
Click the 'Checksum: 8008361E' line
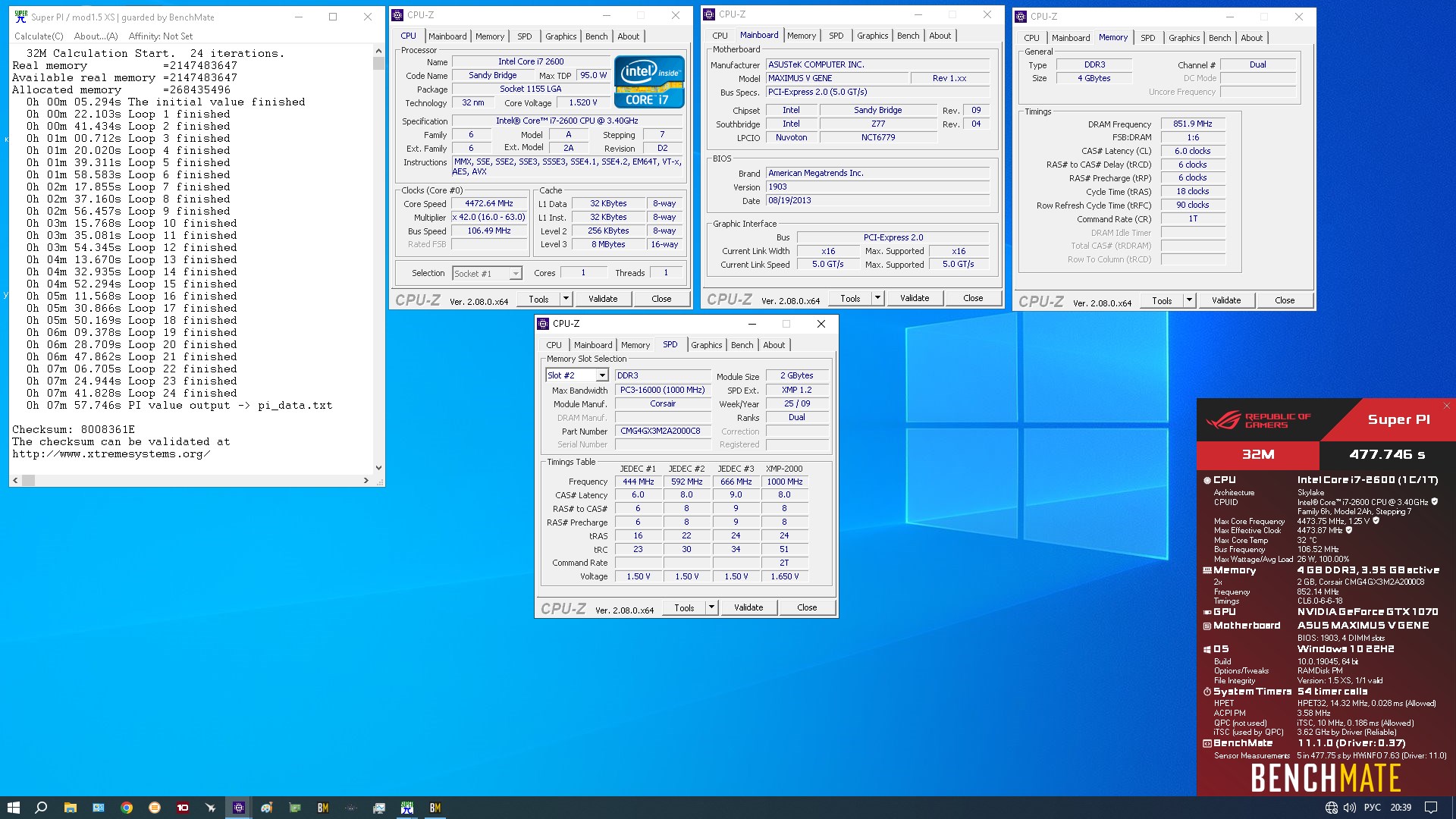coord(74,429)
